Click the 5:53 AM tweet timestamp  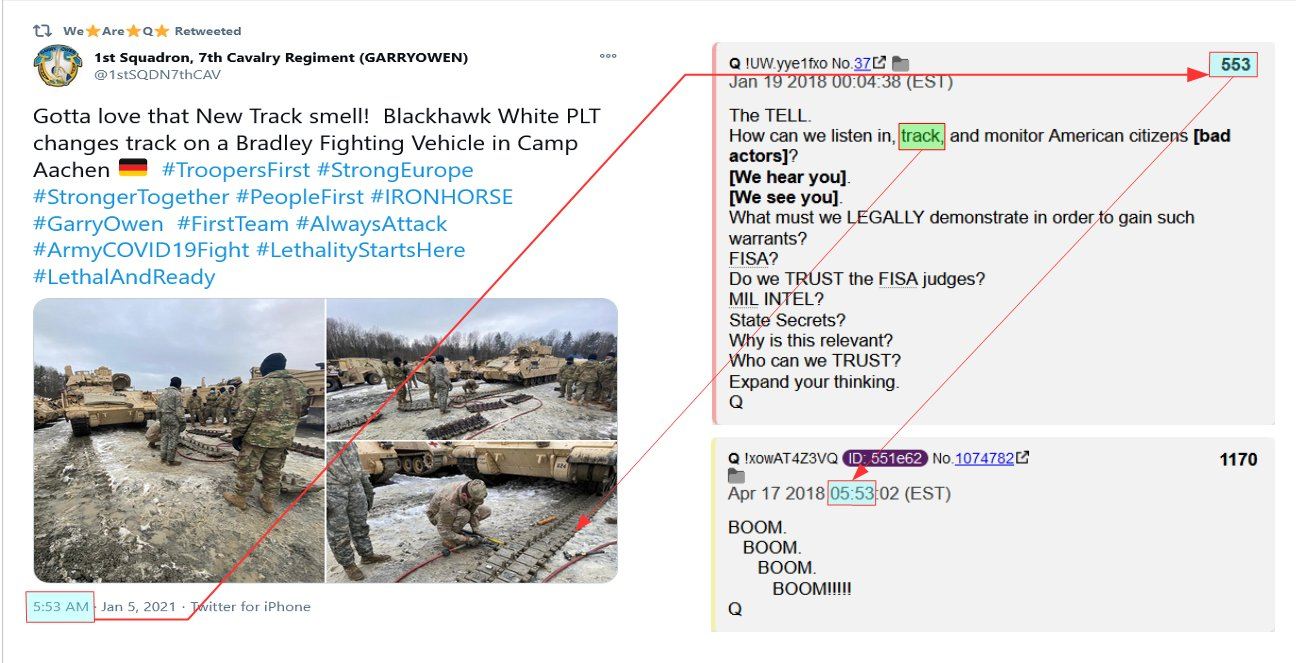[61, 606]
